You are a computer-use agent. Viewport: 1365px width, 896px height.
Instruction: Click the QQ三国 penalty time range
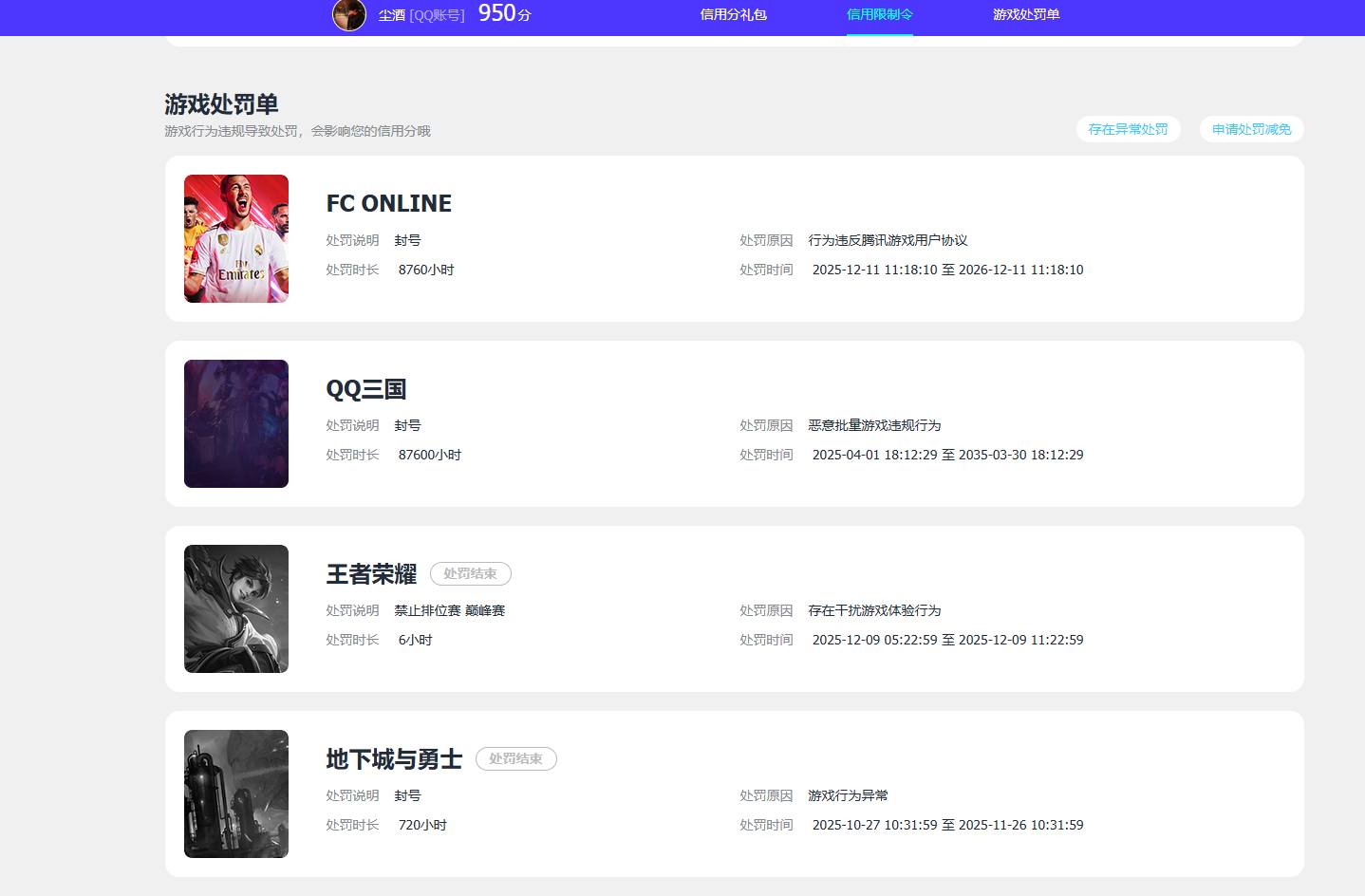948,455
